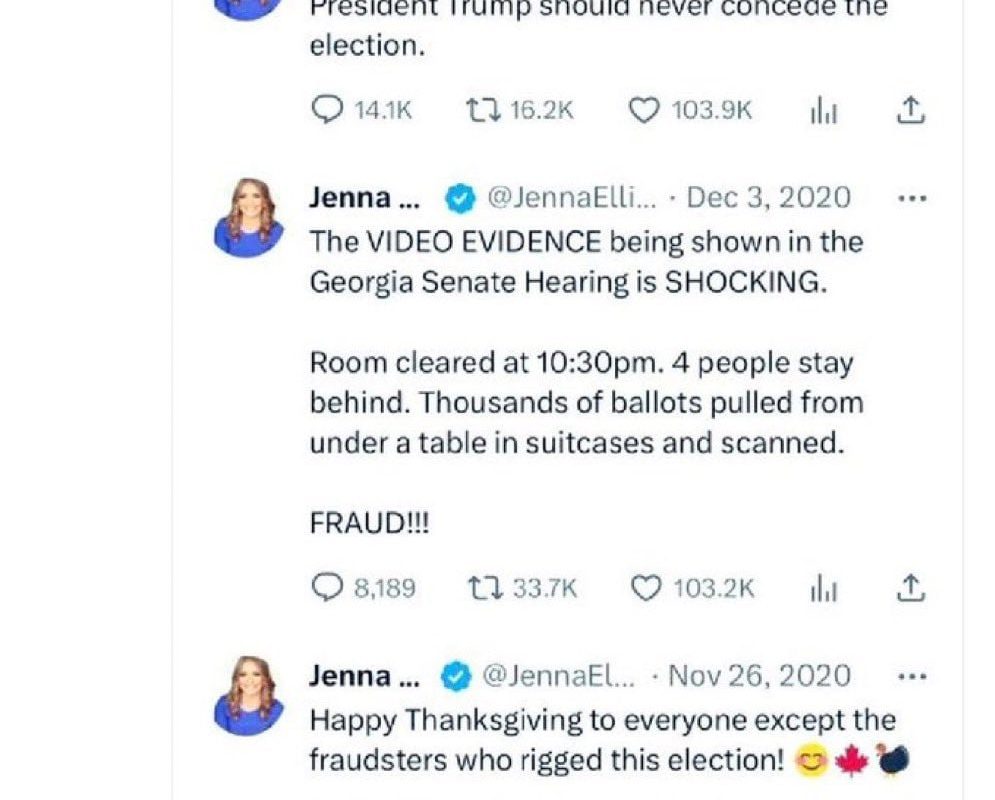Open more options on Nov 26 tweet
995x800 pixels.
[912, 676]
